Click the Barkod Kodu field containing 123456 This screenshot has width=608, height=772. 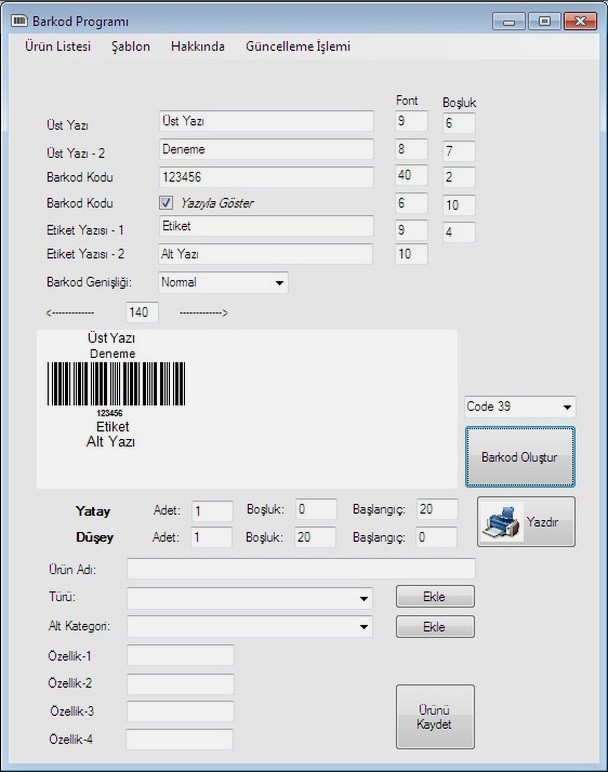coord(266,177)
